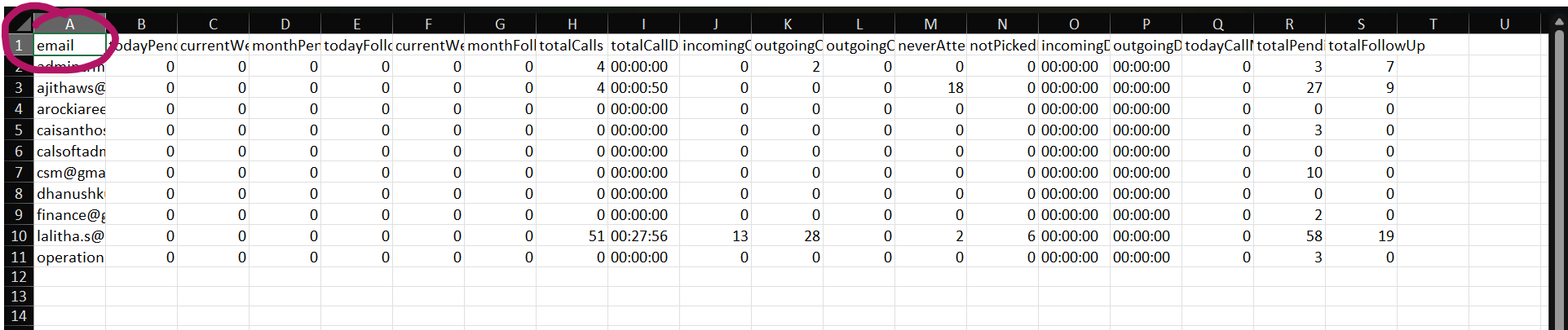Click the cell showing 00:27:56
This screenshot has height=330, width=1568.
tap(643, 235)
